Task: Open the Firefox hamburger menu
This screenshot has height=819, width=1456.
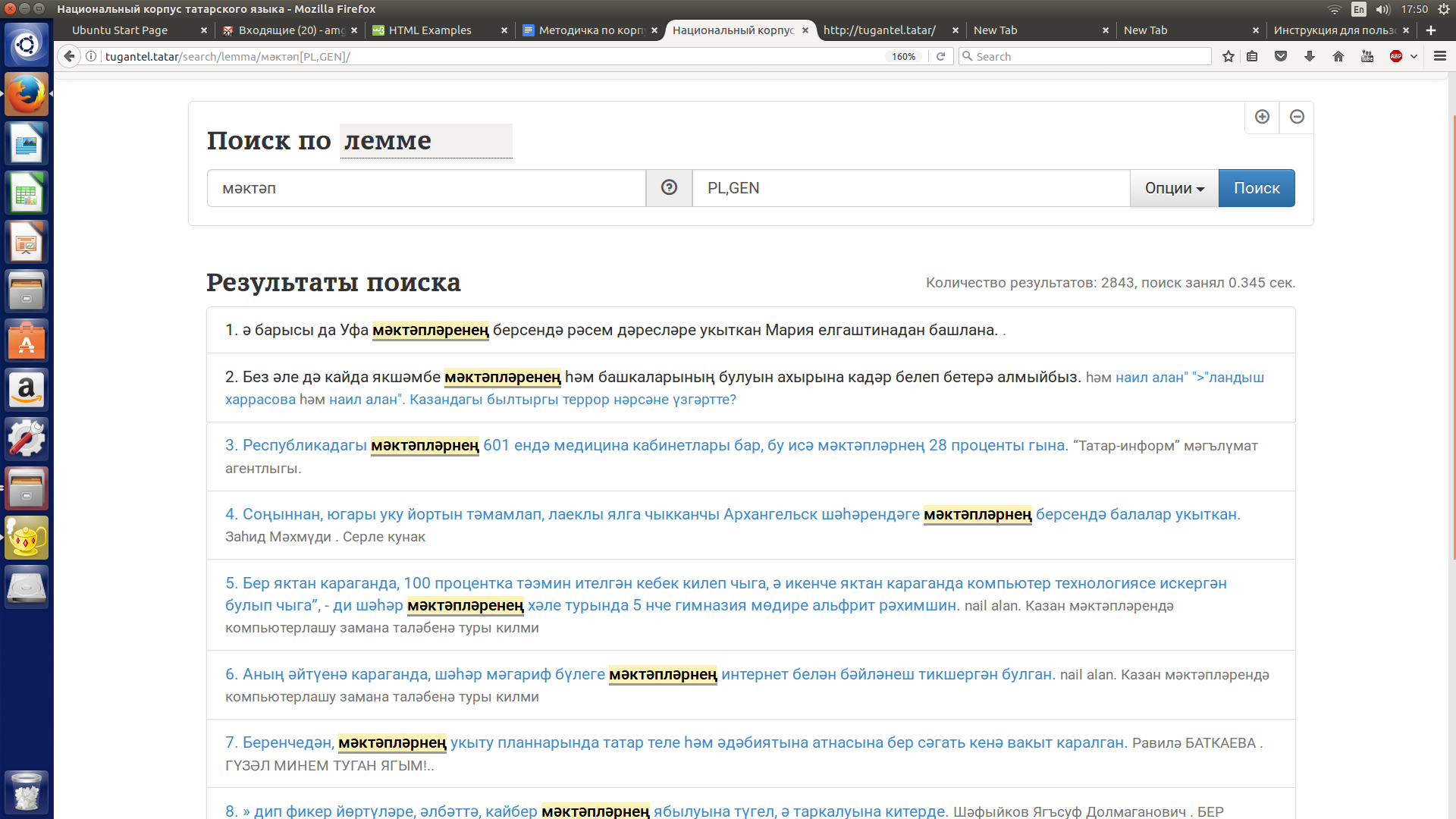Action: 1440,56
